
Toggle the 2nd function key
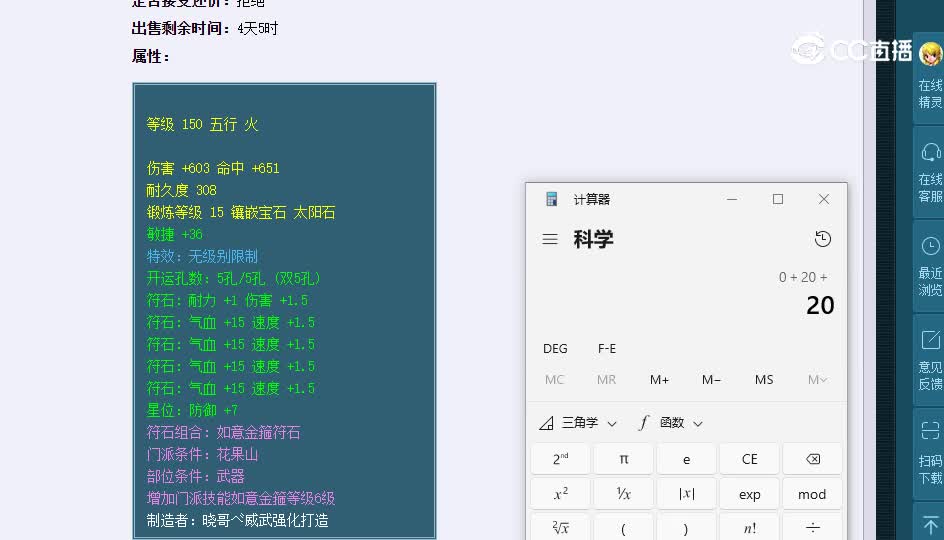coord(561,459)
